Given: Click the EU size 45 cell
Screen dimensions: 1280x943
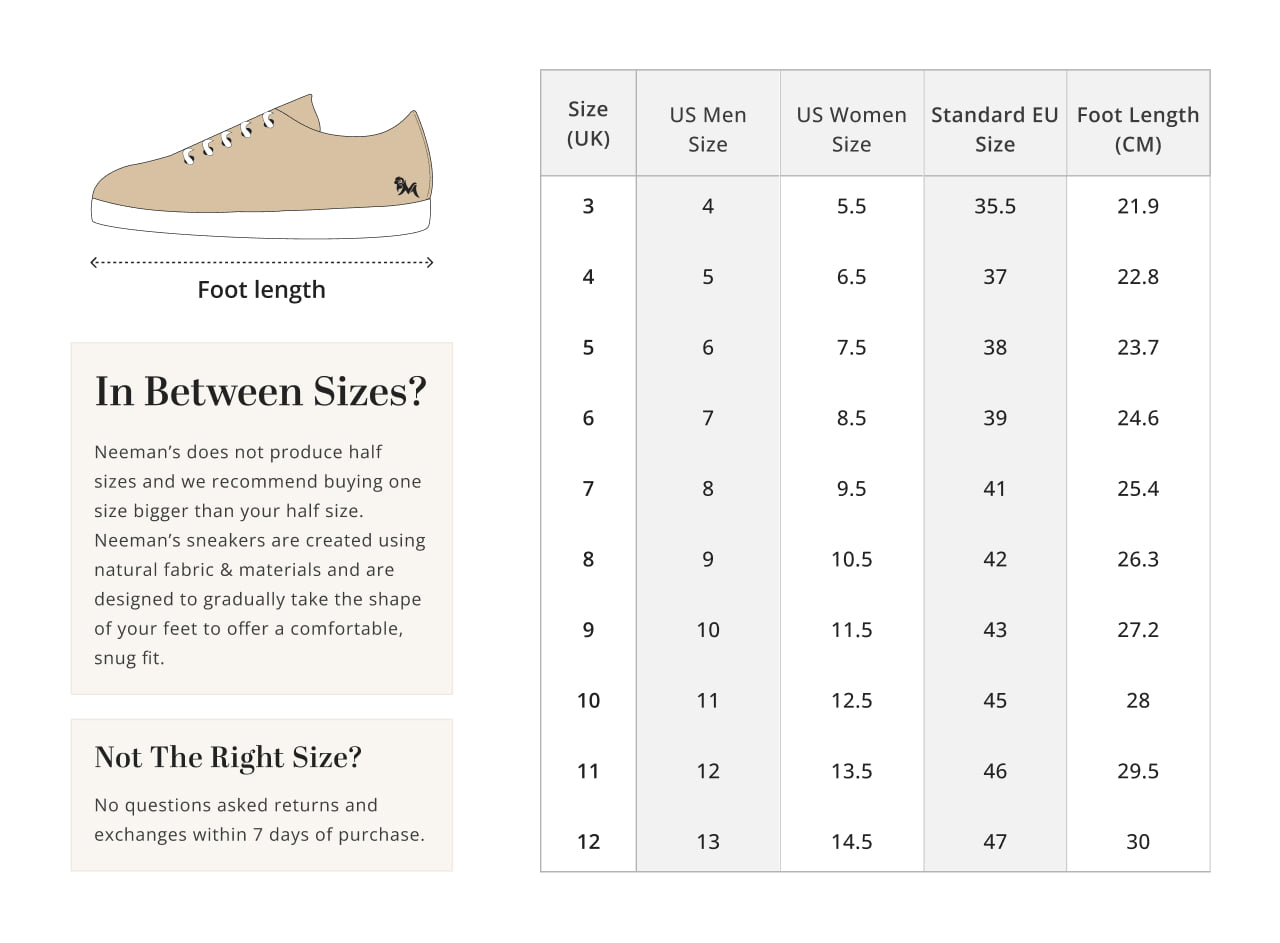Looking at the screenshot, I should pyautogui.click(x=994, y=700).
